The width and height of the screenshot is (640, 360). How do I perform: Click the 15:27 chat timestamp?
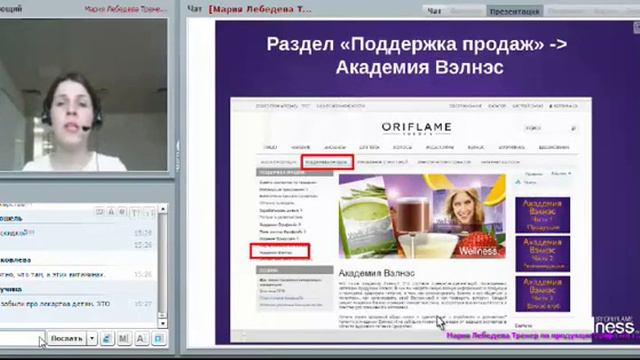pyautogui.click(x=143, y=304)
